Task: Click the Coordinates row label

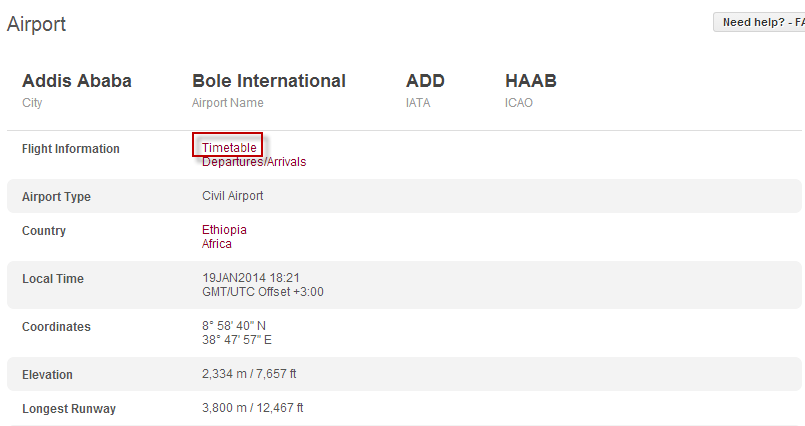Action: (56, 327)
